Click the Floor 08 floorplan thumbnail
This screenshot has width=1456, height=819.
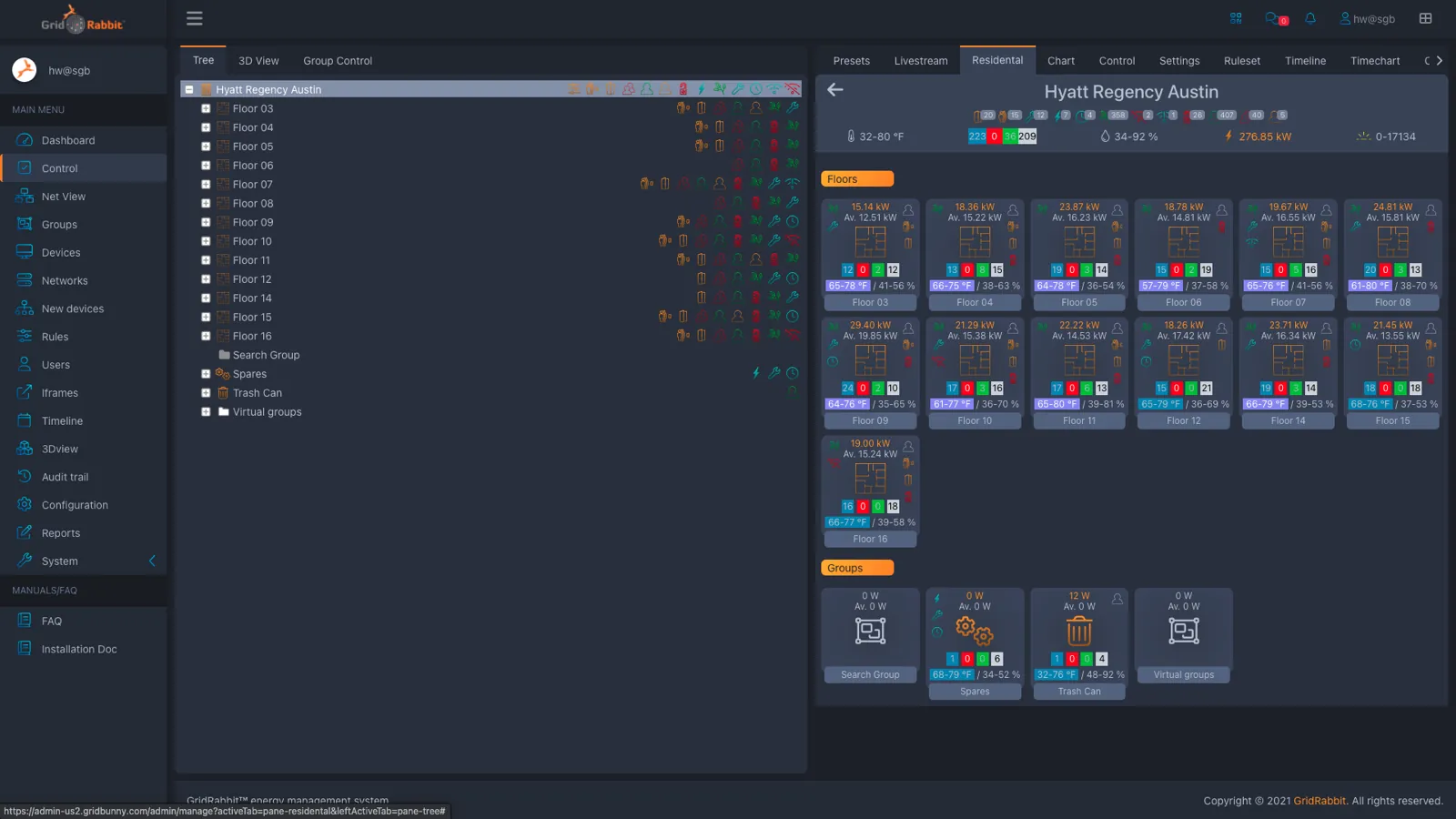[1393, 242]
